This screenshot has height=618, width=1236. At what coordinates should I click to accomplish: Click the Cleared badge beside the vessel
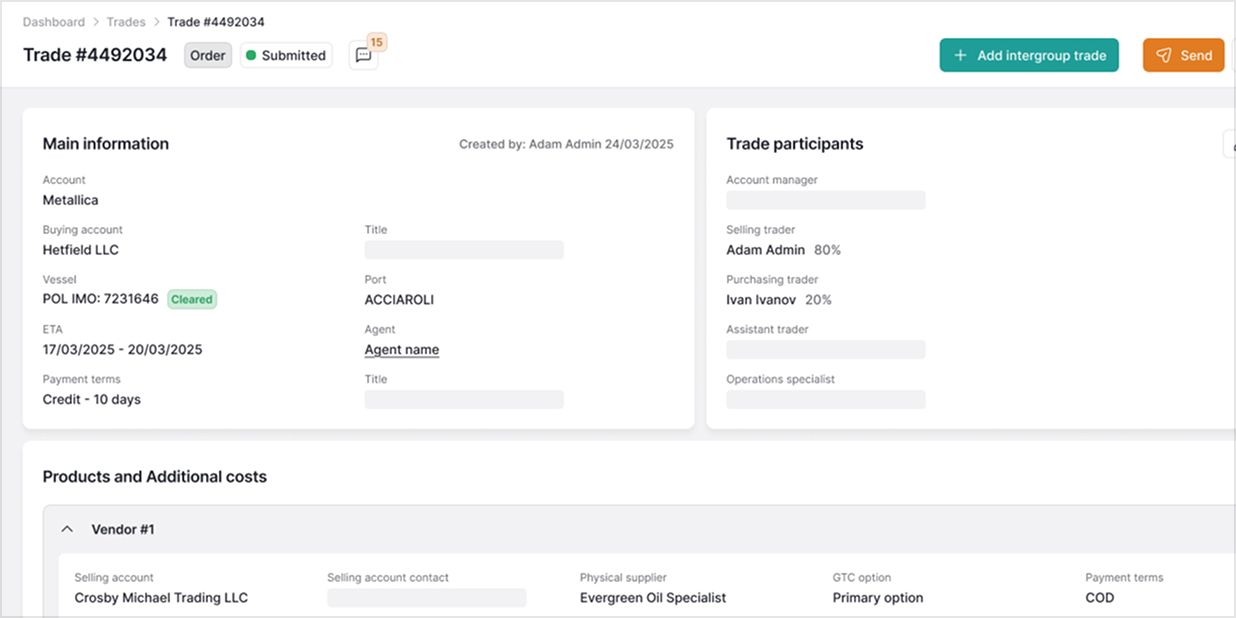191,299
